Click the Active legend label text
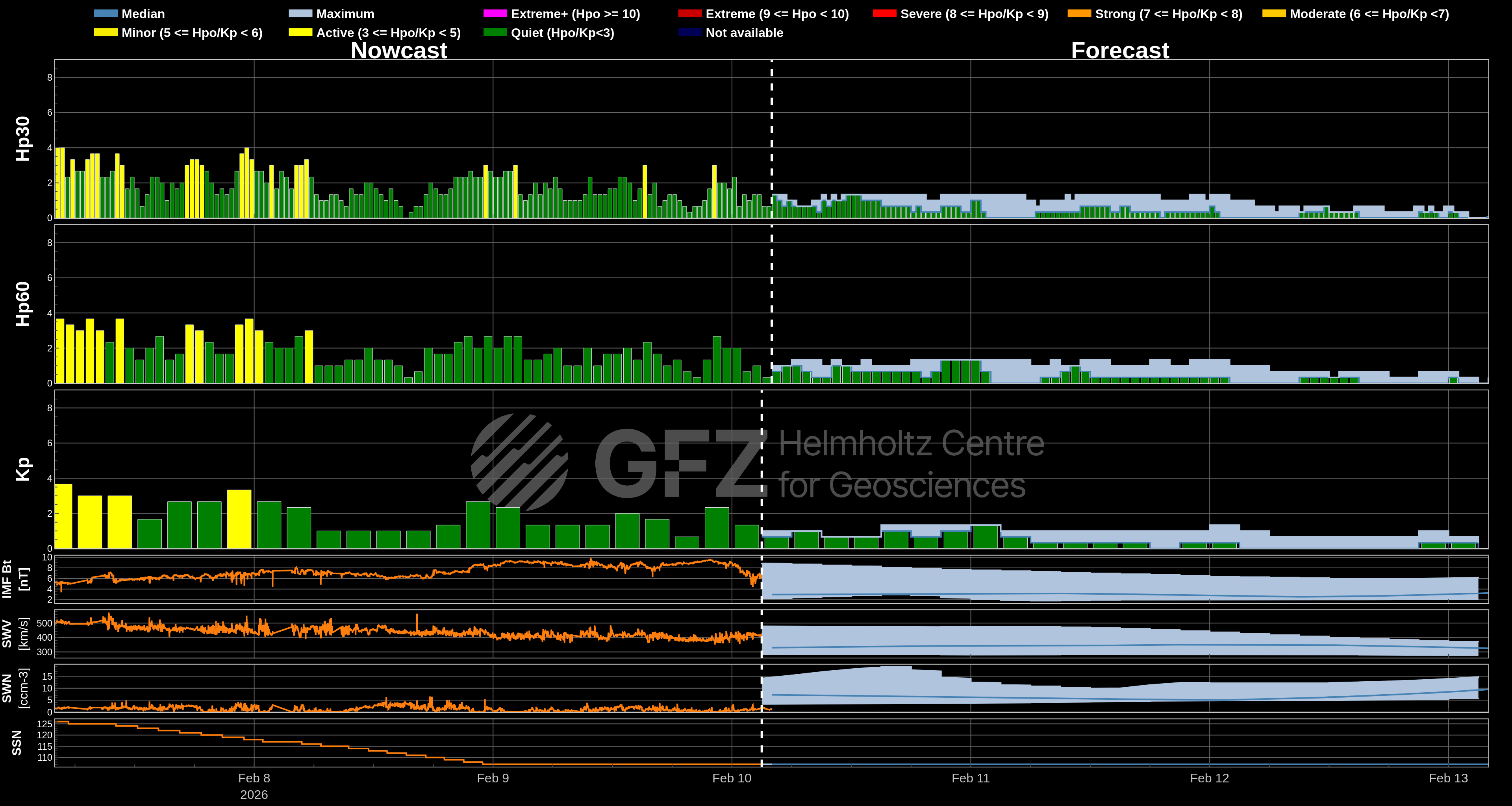The height and width of the screenshot is (806, 1512). pos(388,33)
